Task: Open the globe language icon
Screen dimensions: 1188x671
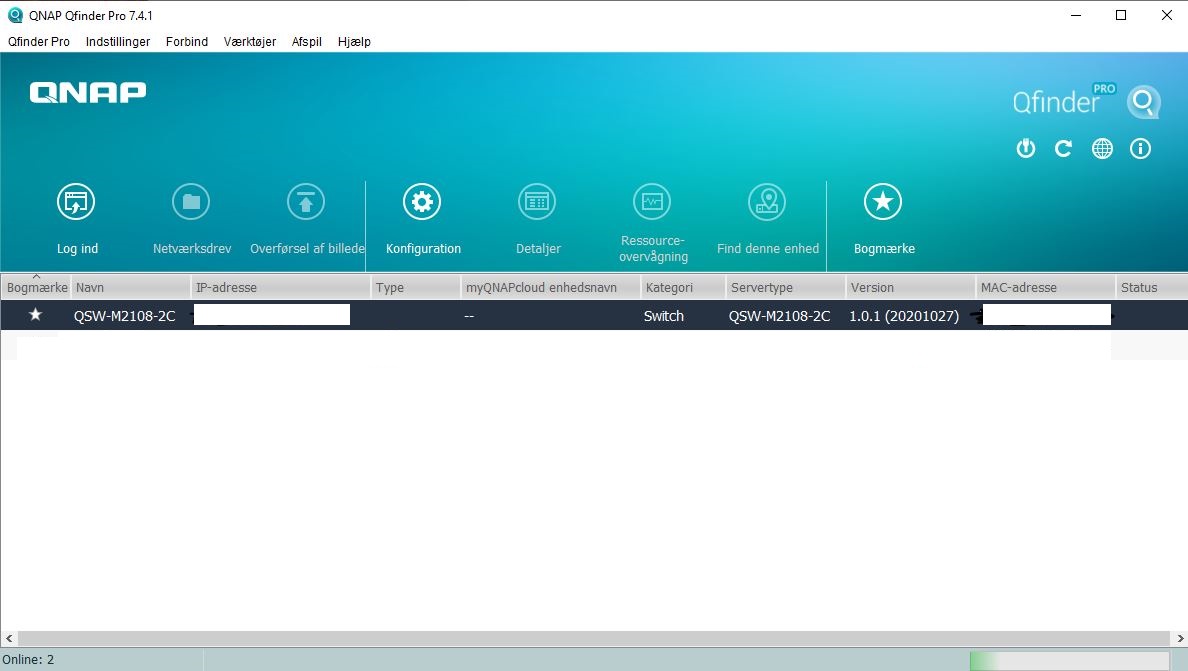Action: tap(1102, 148)
